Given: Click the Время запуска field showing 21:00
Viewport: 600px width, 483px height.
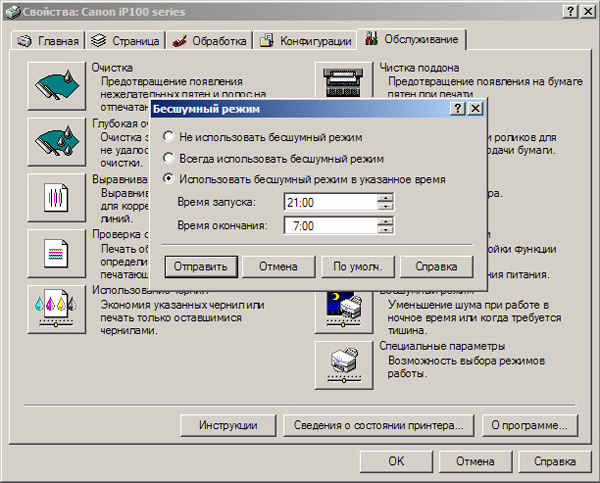Looking at the screenshot, I should point(331,202).
